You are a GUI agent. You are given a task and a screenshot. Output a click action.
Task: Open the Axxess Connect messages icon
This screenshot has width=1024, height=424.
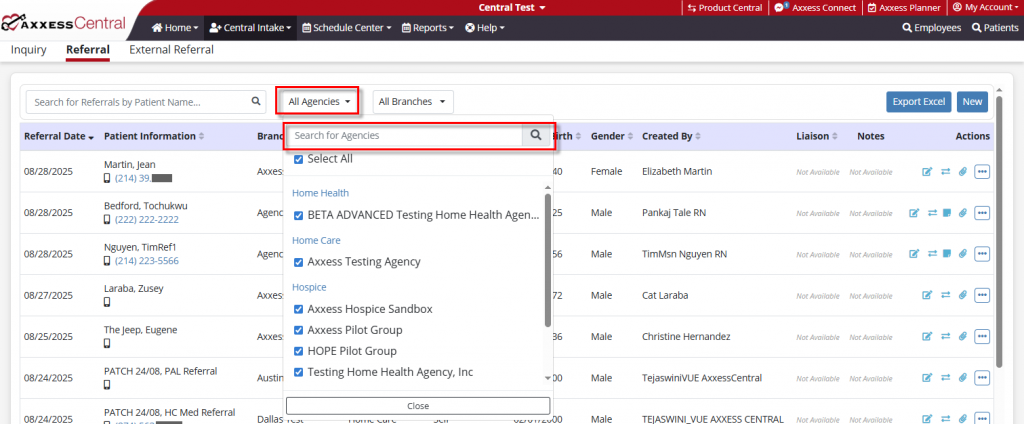click(x=779, y=8)
